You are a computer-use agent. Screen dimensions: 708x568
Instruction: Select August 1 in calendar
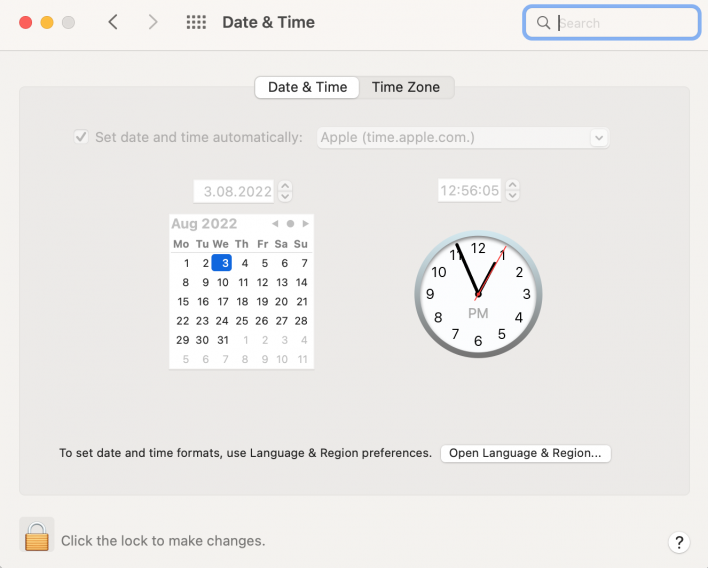pyautogui.click(x=186, y=263)
